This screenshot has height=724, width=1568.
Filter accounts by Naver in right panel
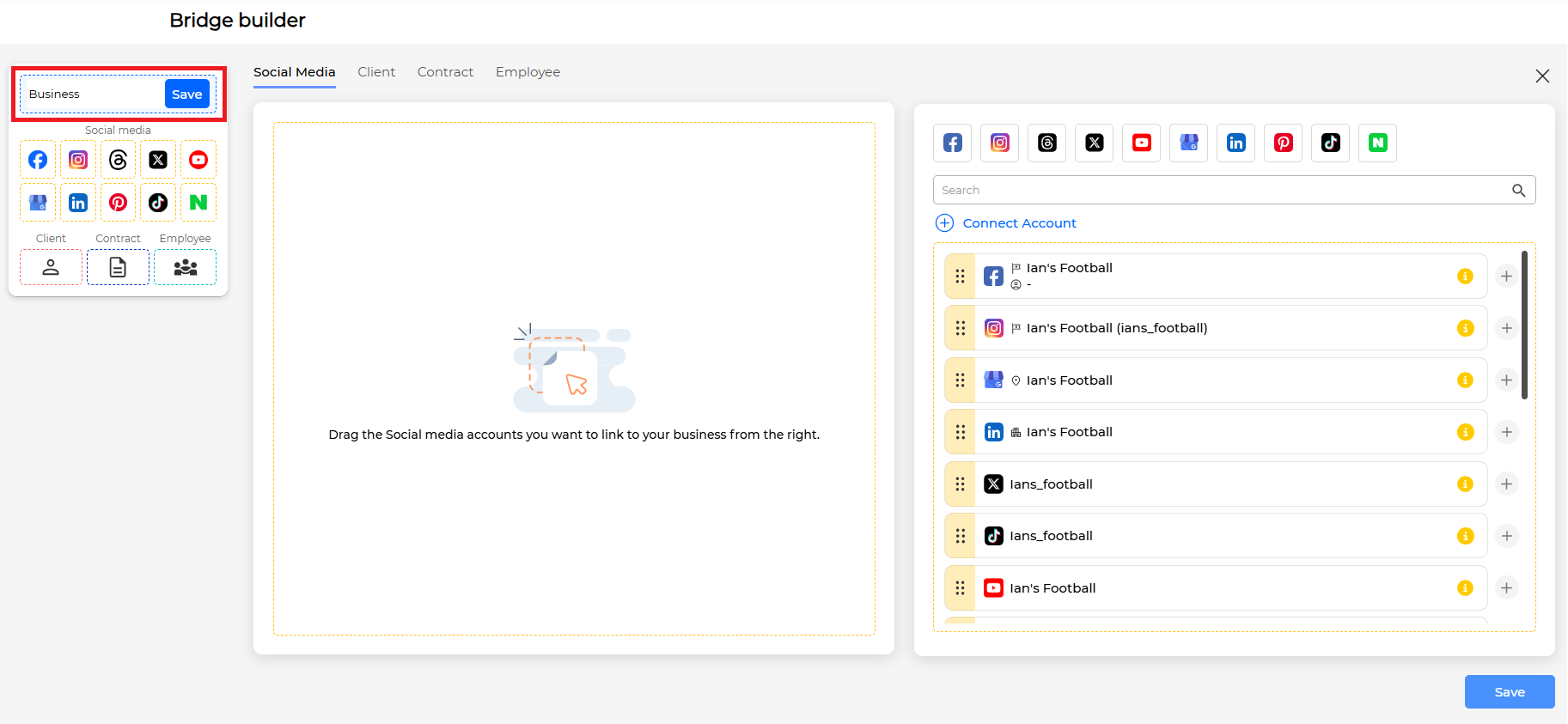1378,143
